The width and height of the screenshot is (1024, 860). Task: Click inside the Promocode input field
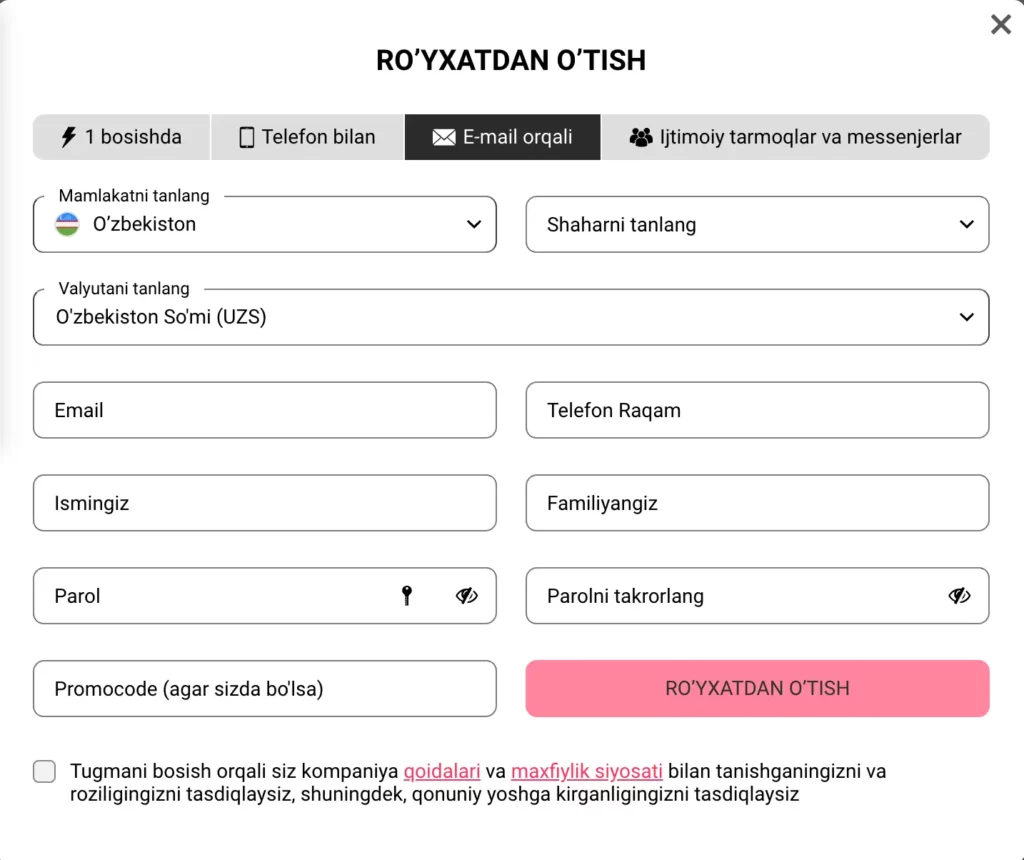[264, 688]
